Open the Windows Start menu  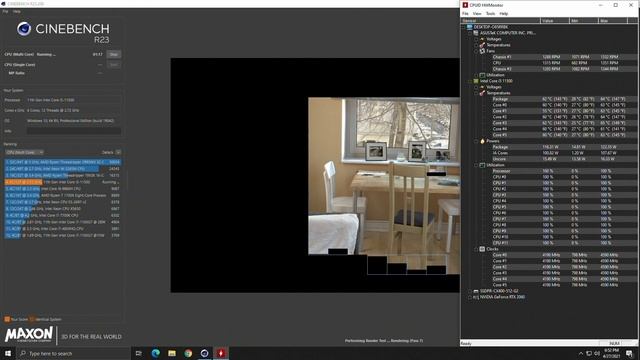8,353
